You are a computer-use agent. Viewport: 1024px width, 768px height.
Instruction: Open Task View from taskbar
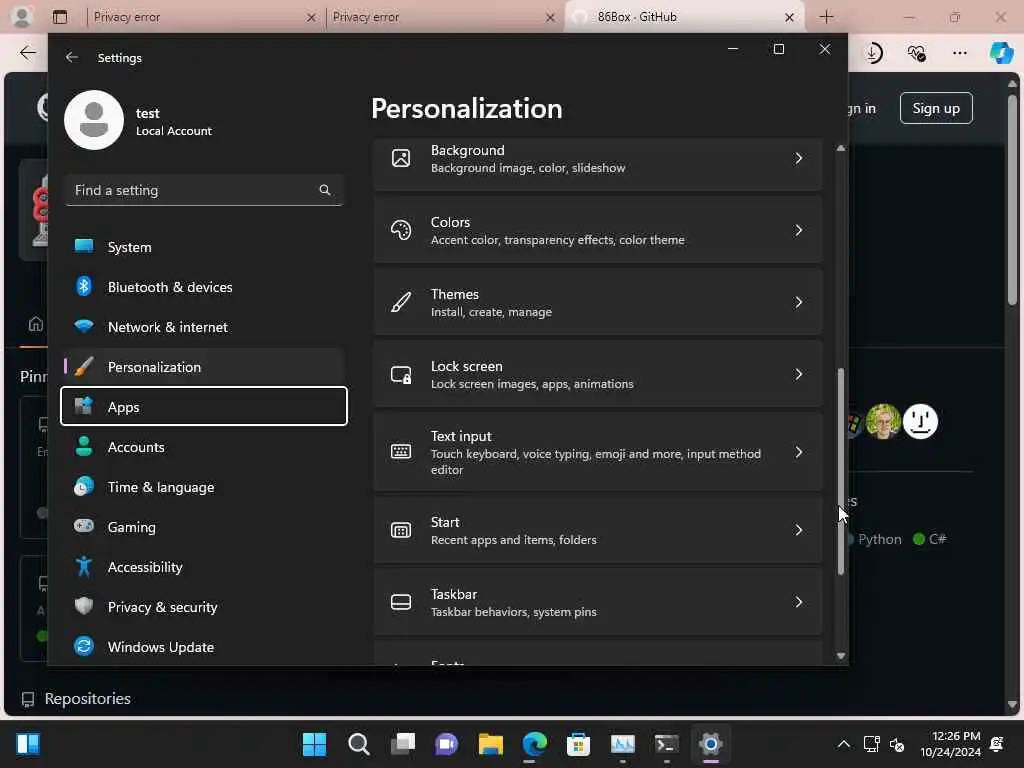tap(403, 744)
